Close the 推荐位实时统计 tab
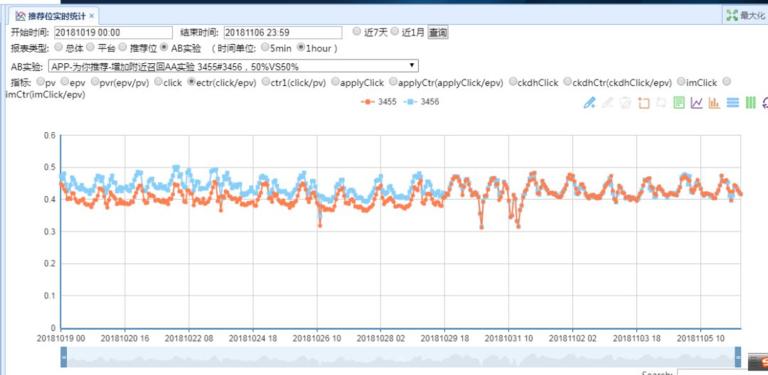Image resolution: width=768 pixels, height=375 pixels. click(92, 16)
